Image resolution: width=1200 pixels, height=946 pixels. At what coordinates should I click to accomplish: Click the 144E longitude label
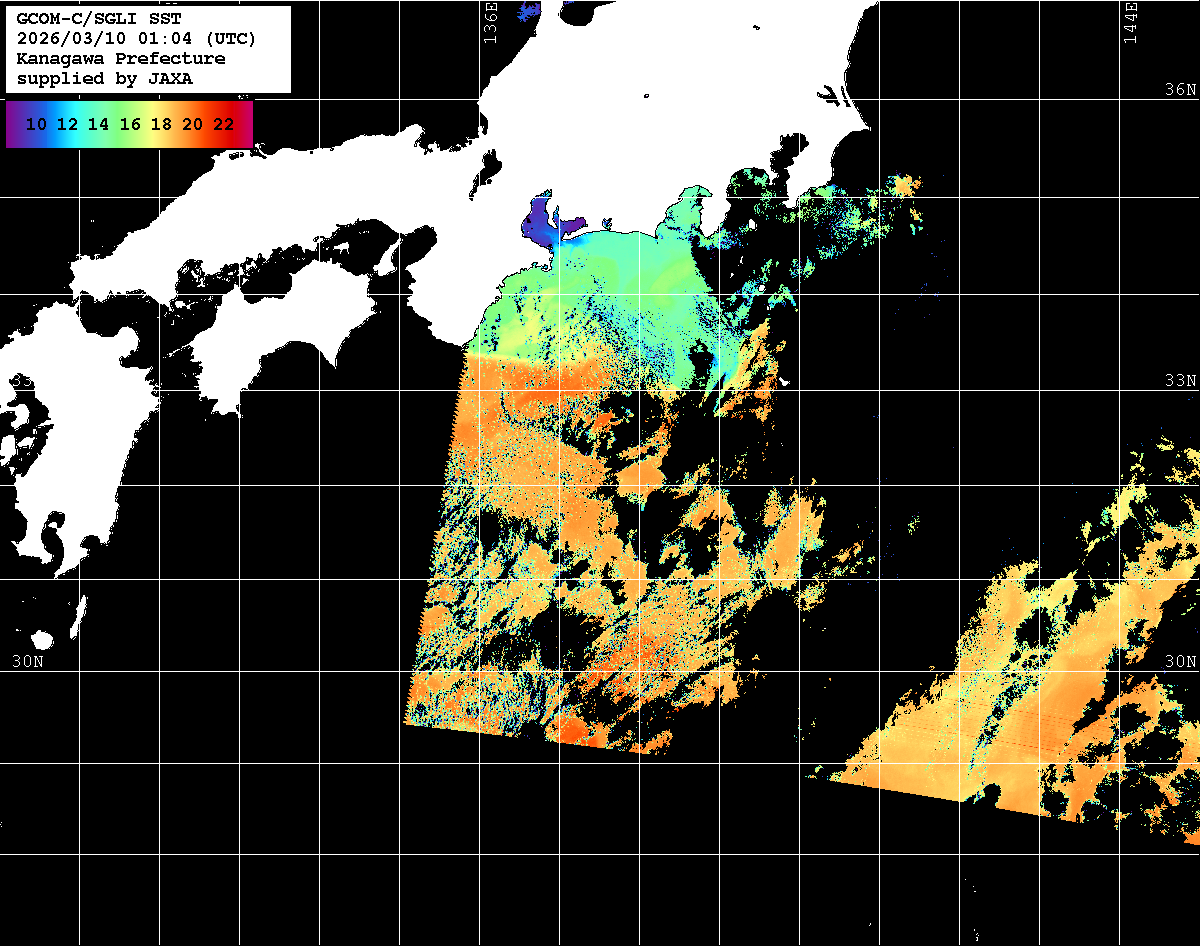(1131, 20)
